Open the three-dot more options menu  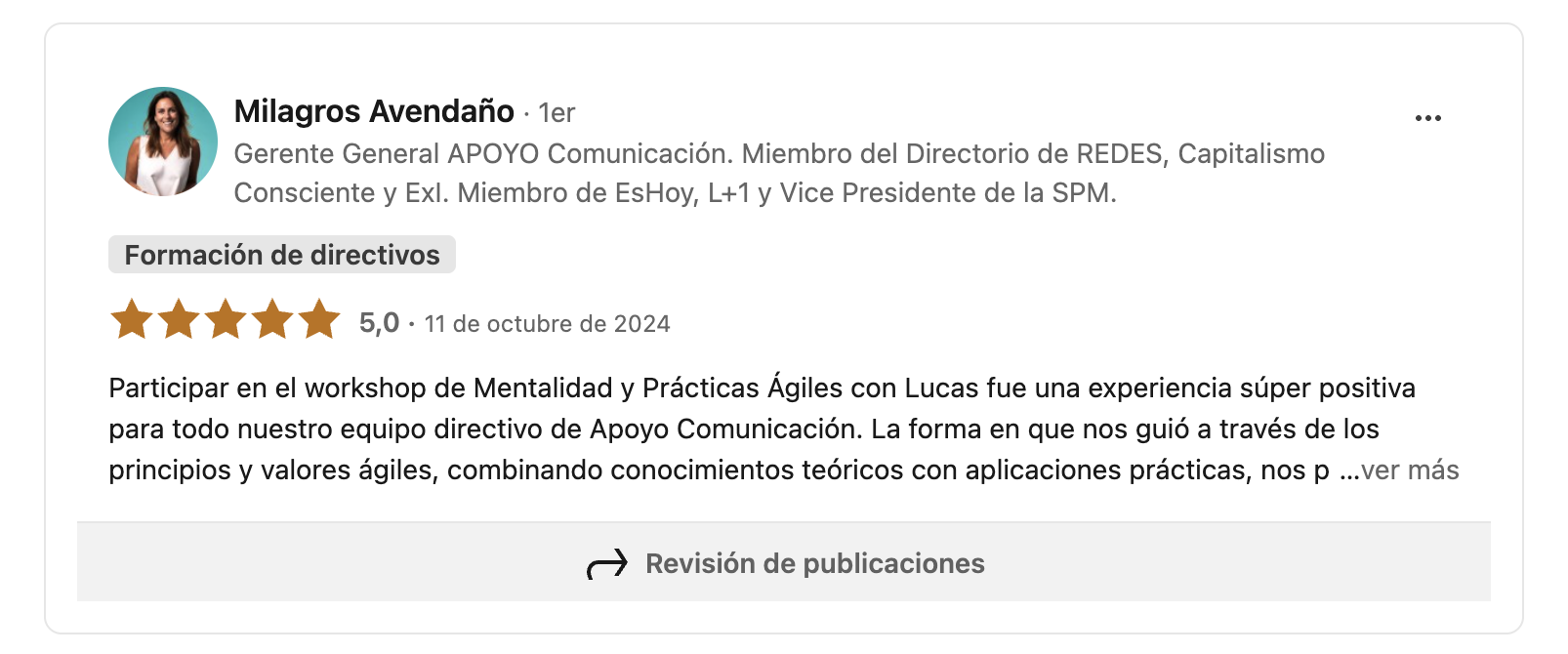click(x=1427, y=118)
